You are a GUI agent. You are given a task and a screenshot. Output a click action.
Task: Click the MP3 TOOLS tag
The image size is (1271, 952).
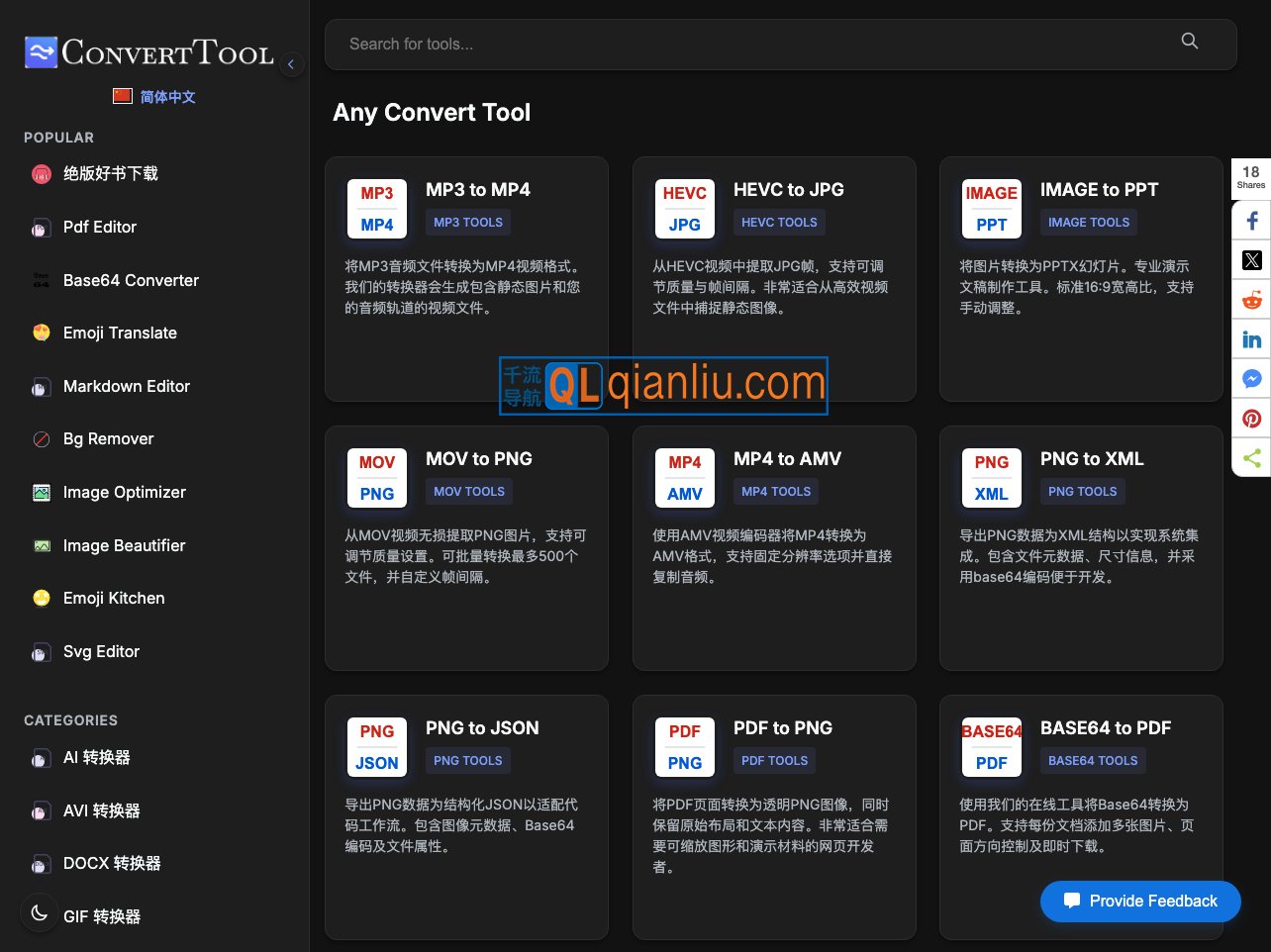pos(468,223)
